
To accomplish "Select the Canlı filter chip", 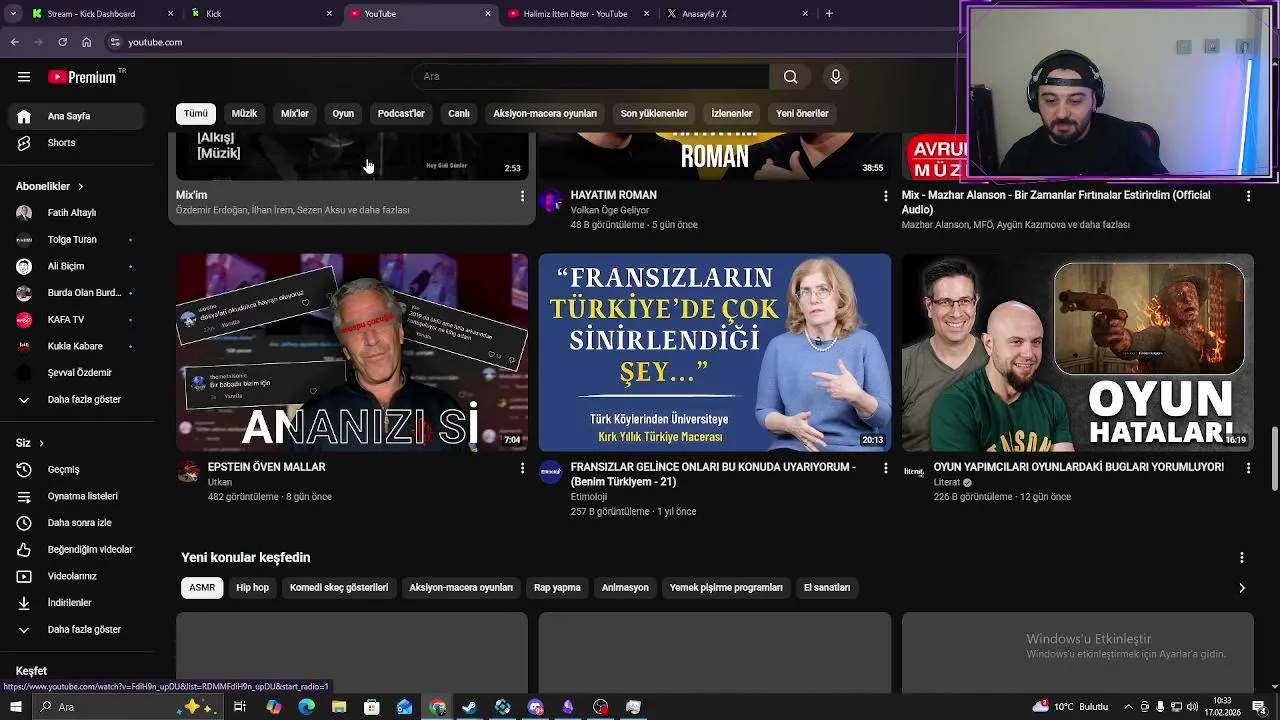I will tap(459, 114).
